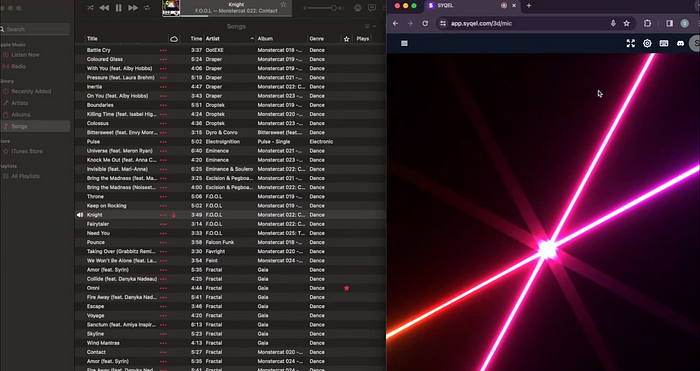Show lyrics with speech bubble icon
The height and width of the screenshot is (371, 700).
(371, 8)
